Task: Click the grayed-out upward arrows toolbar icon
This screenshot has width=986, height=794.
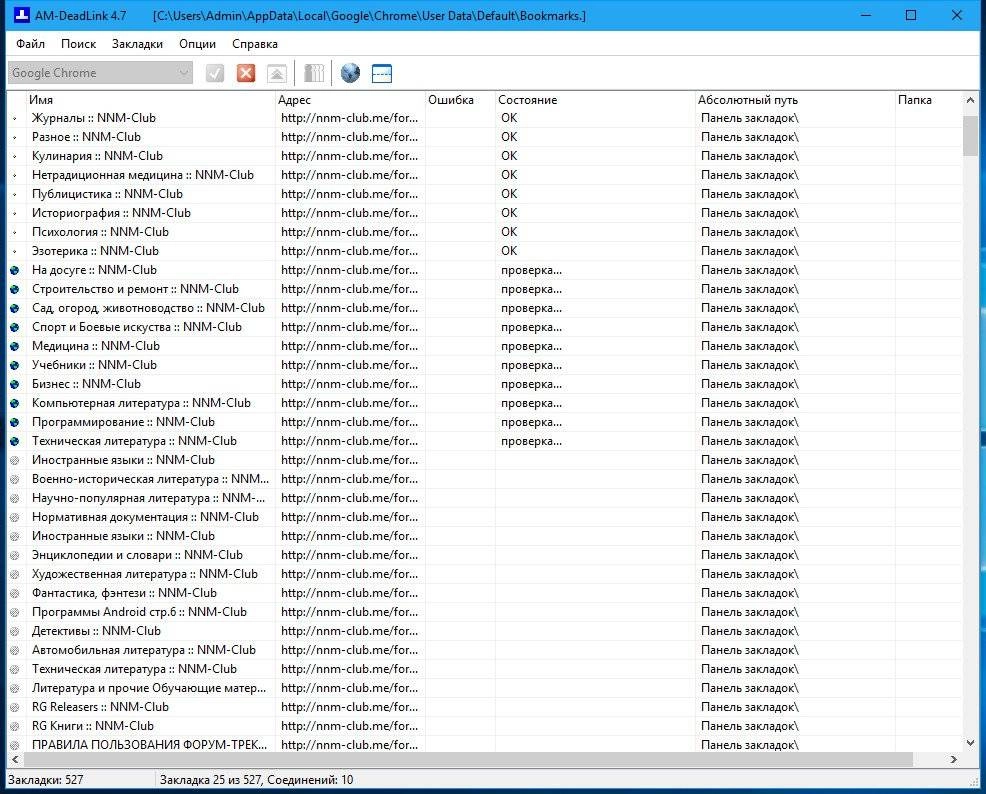Action: pos(277,74)
